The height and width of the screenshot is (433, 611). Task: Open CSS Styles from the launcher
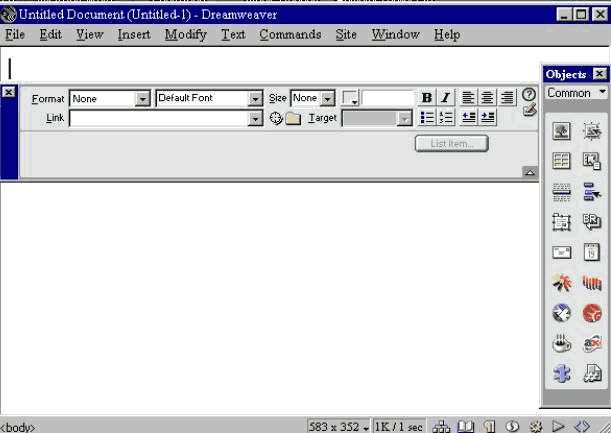[x=512, y=427]
